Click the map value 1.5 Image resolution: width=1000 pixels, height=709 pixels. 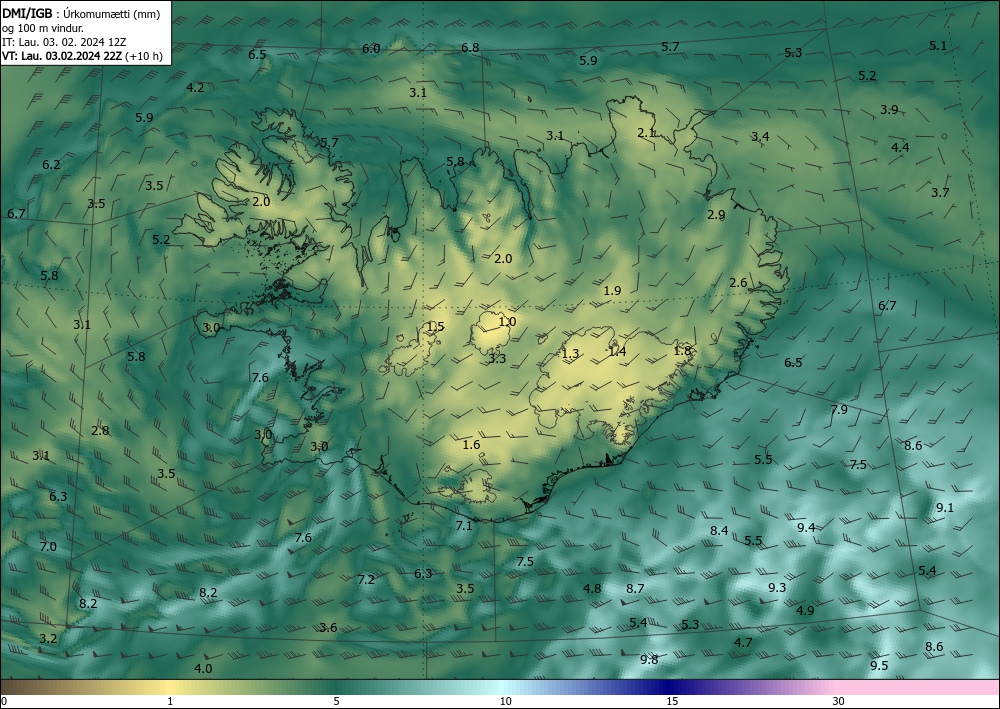tap(435, 326)
